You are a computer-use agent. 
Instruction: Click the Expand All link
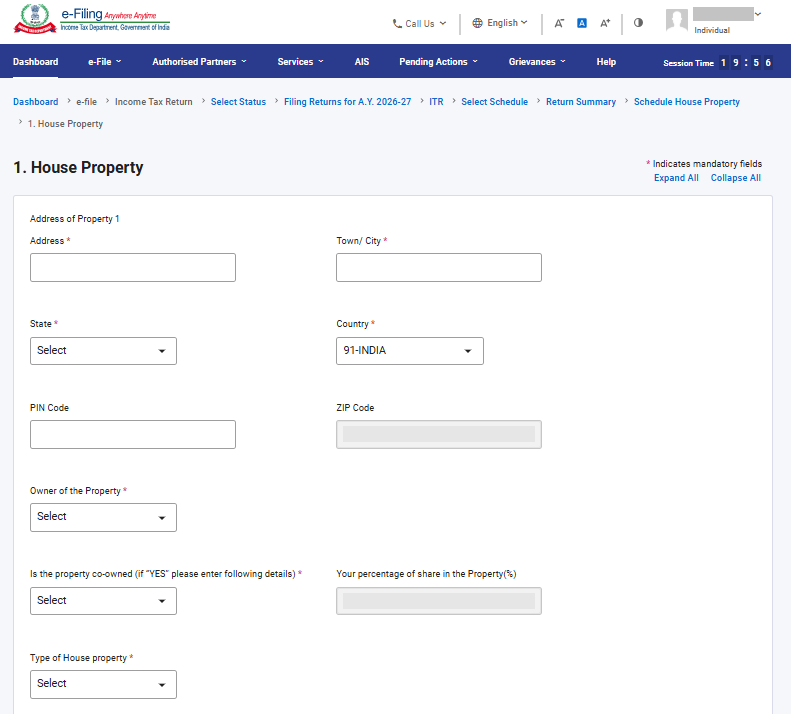[676, 178]
